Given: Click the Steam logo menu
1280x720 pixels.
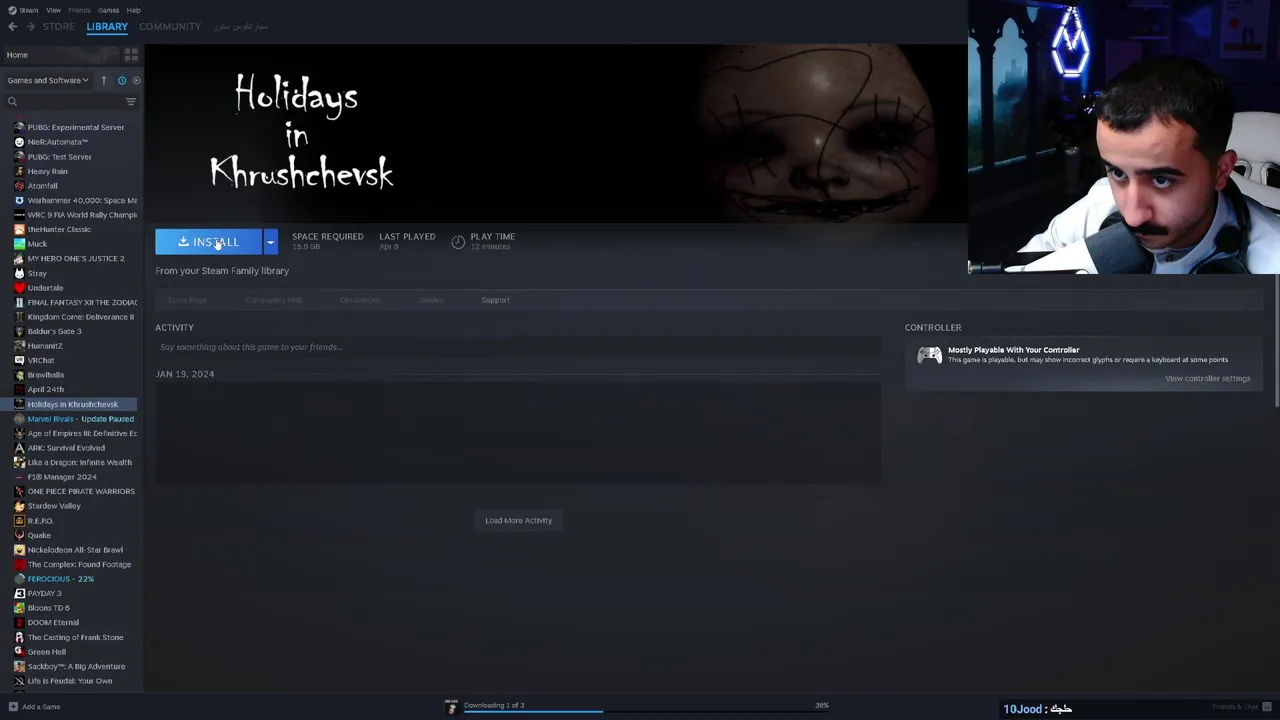Looking at the screenshot, I should [12, 10].
